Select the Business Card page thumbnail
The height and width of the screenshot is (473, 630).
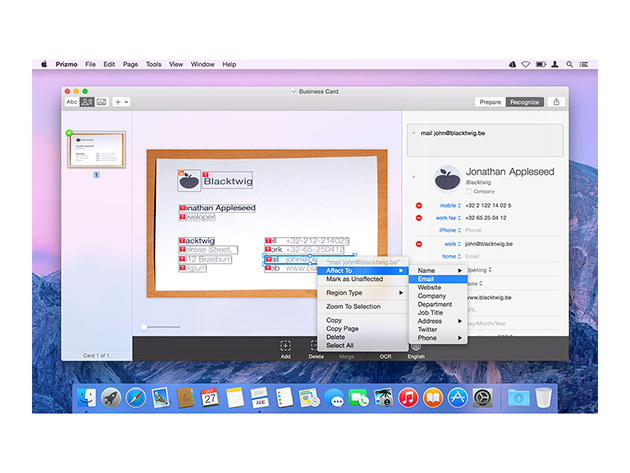pyautogui.click(x=96, y=149)
